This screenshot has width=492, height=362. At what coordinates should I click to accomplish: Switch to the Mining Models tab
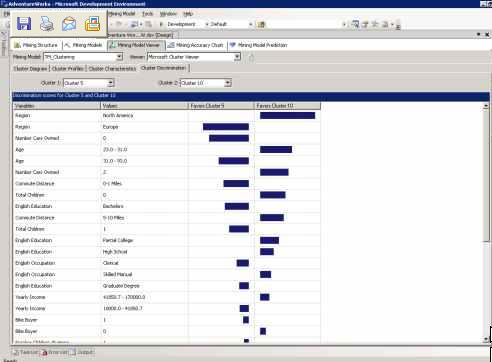pos(83,45)
